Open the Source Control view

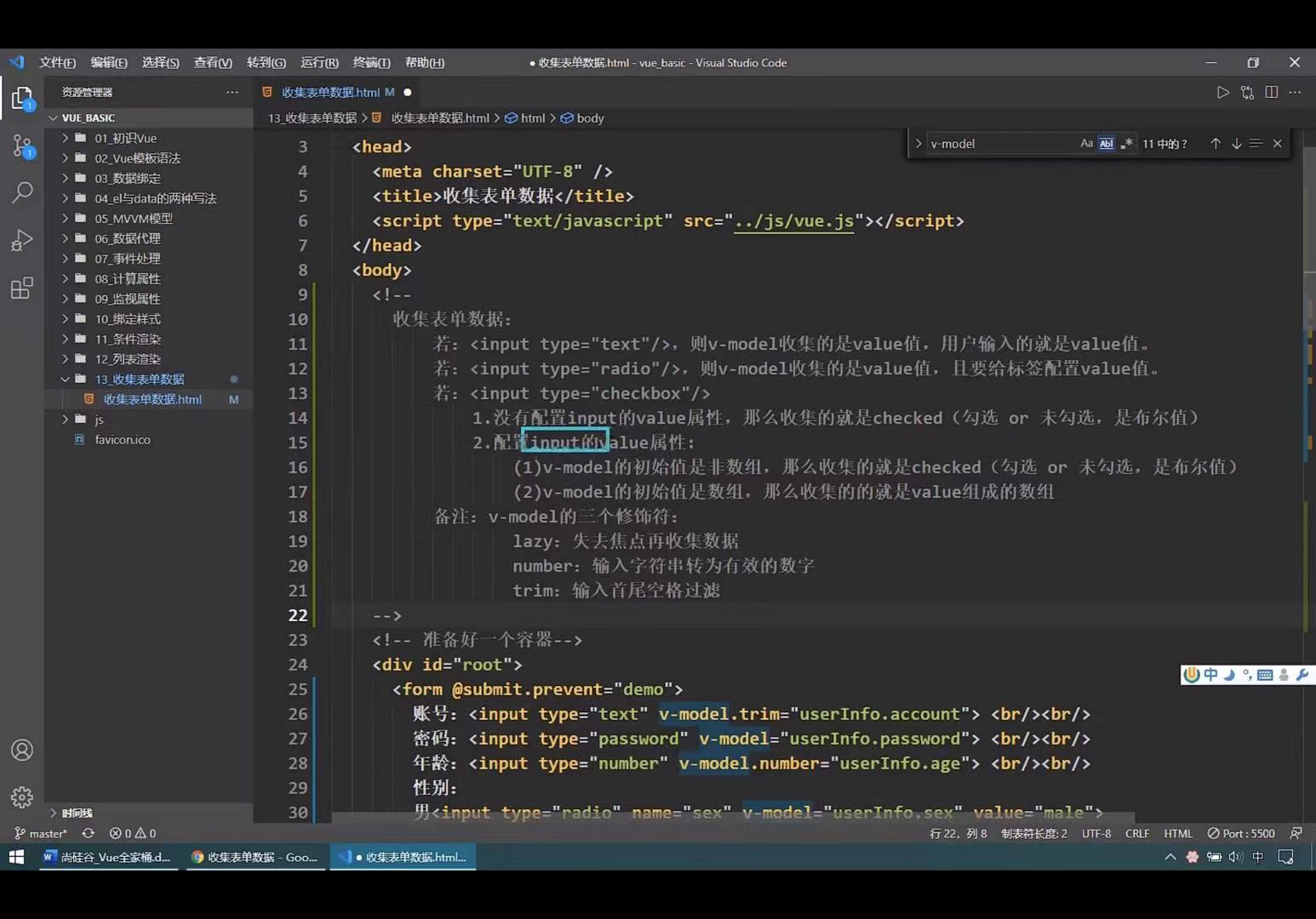(x=22, y=146)
